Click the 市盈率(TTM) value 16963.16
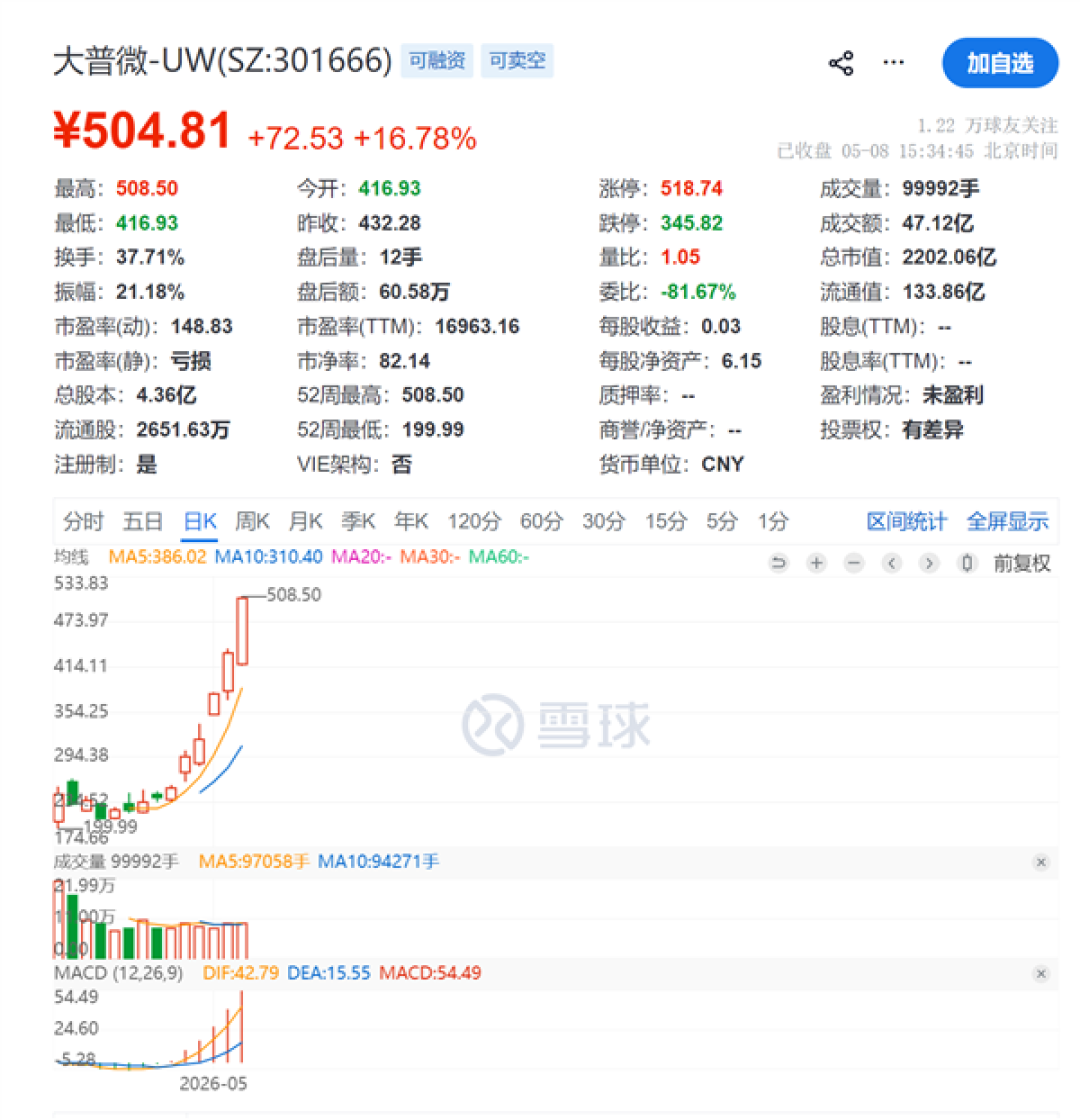The image size is (1080, 1120). click(477, 326)
